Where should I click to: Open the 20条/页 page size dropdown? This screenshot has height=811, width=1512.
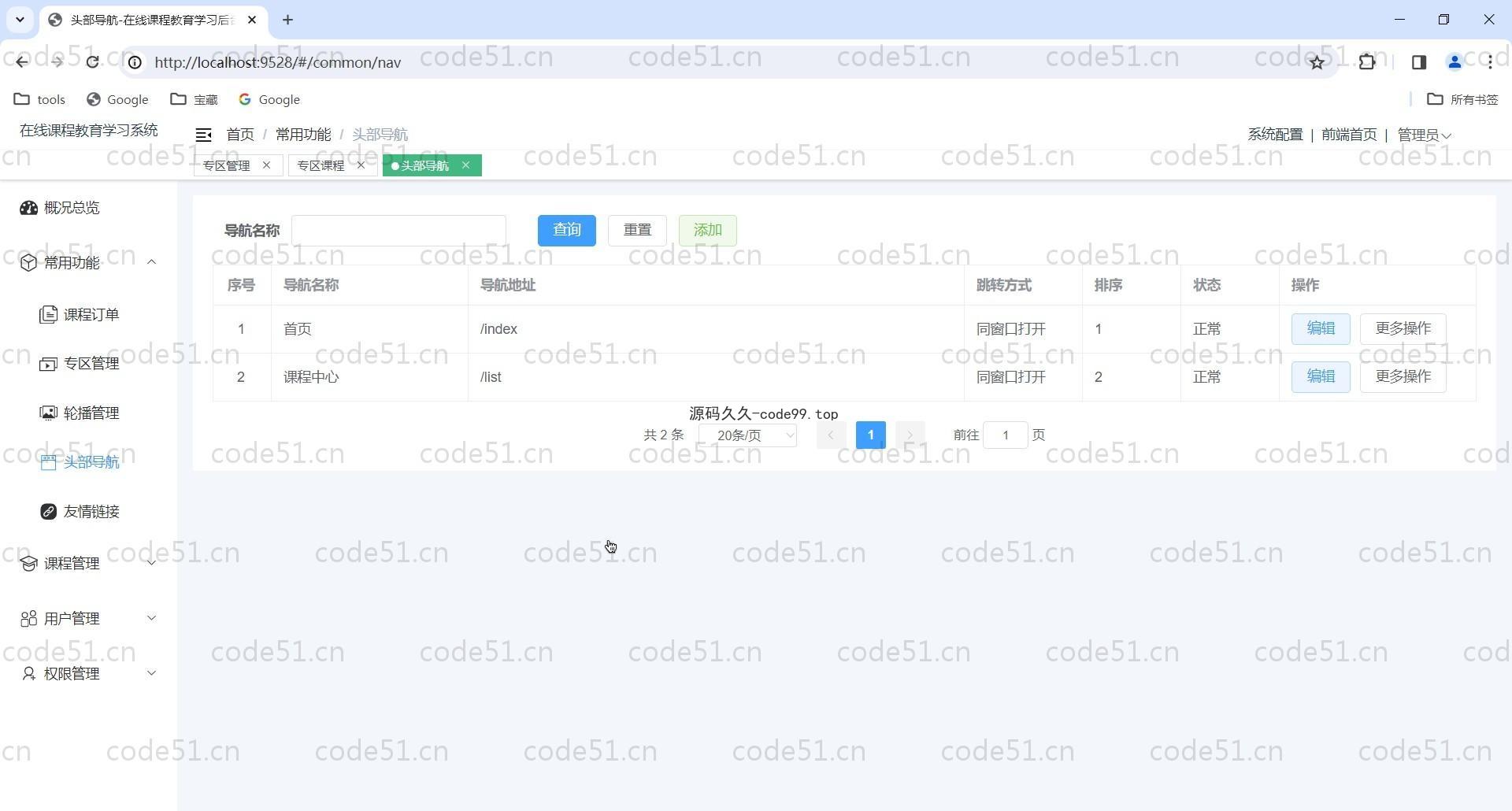point(747,435)
